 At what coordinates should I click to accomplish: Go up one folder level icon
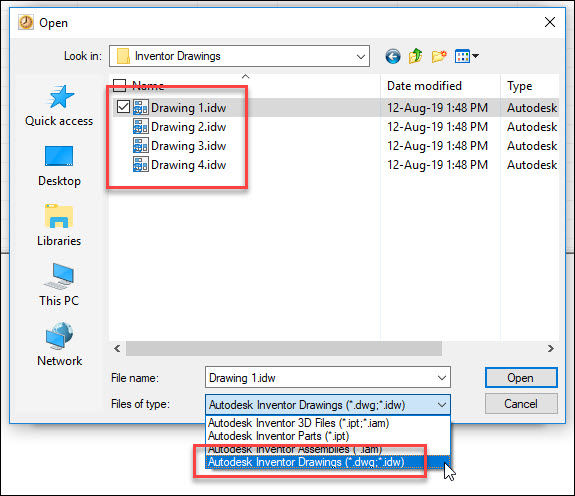pos(416,56)
